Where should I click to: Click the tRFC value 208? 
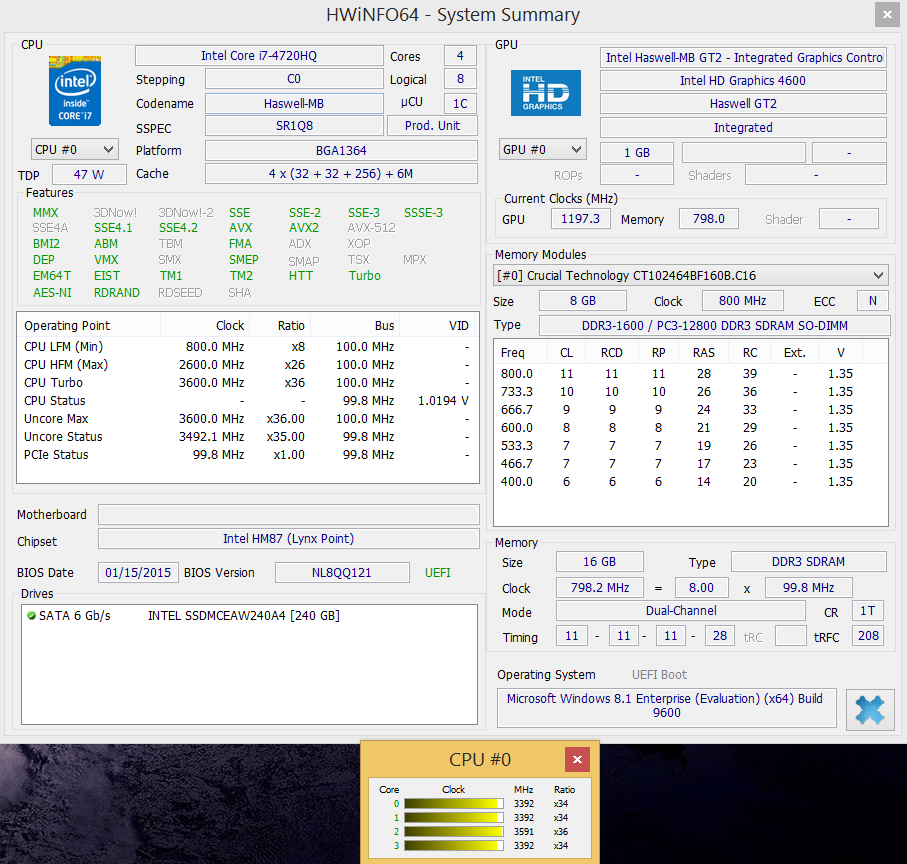[868, 636]
